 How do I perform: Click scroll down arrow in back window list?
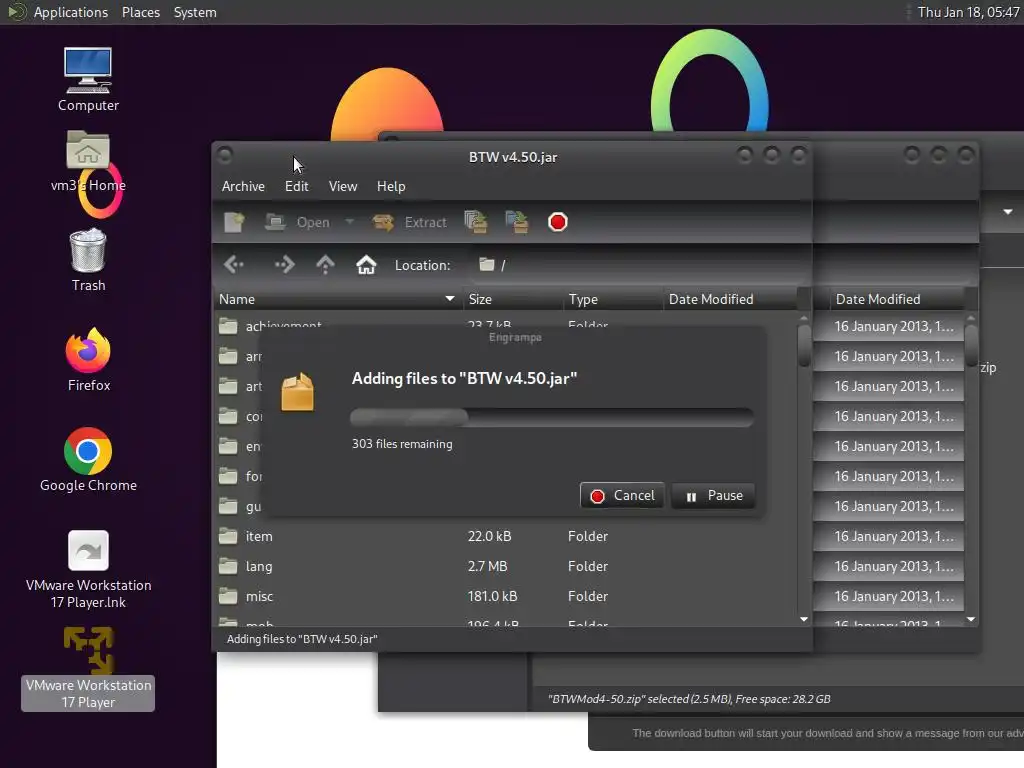pyautogui.click(x=971, y=618)
